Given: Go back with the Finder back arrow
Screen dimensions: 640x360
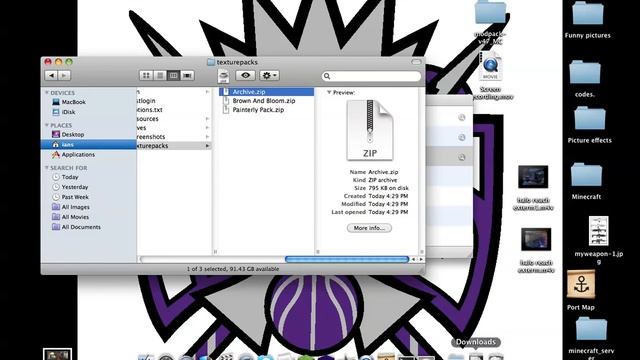Looking at the screenshot, I should point(51,76).
